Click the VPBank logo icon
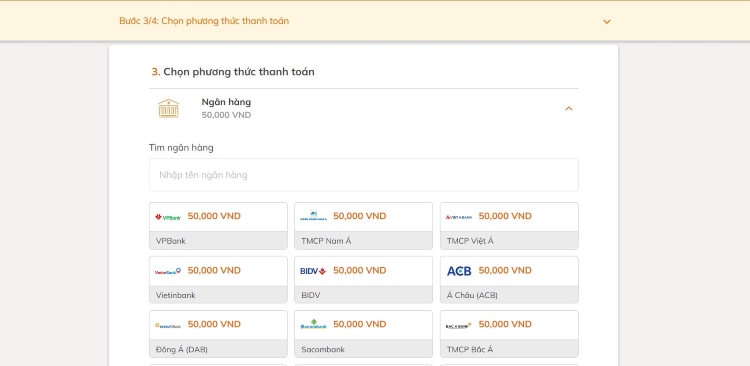The width and height of the screenshot is (750, 366). (168, 217)
